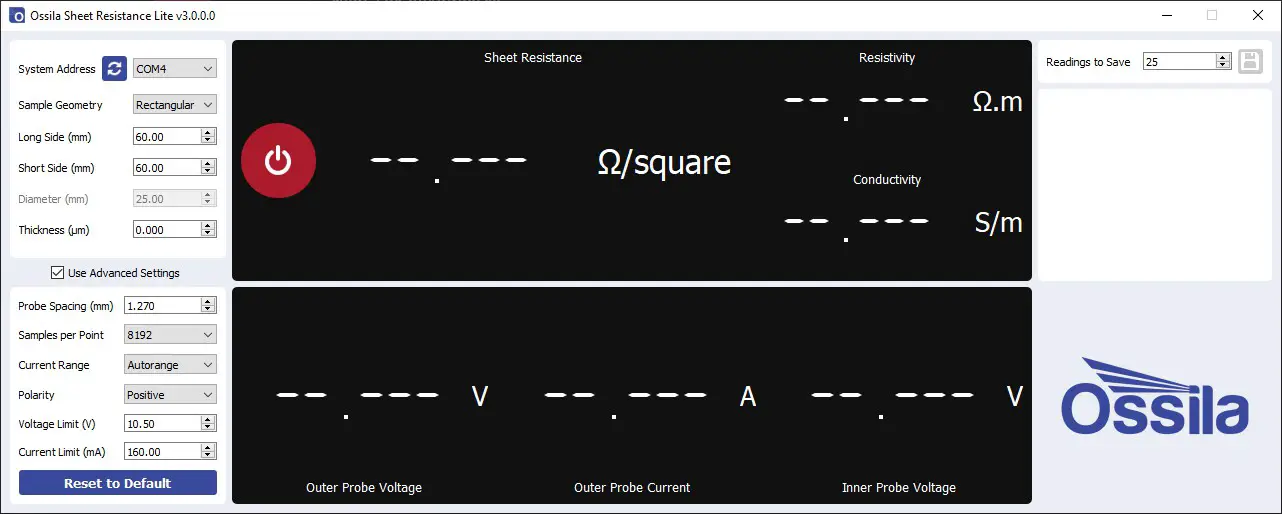Increase Long Side with stepper arrows
Viewport: 1282px width, 514px height.
(x=209, y=133)
